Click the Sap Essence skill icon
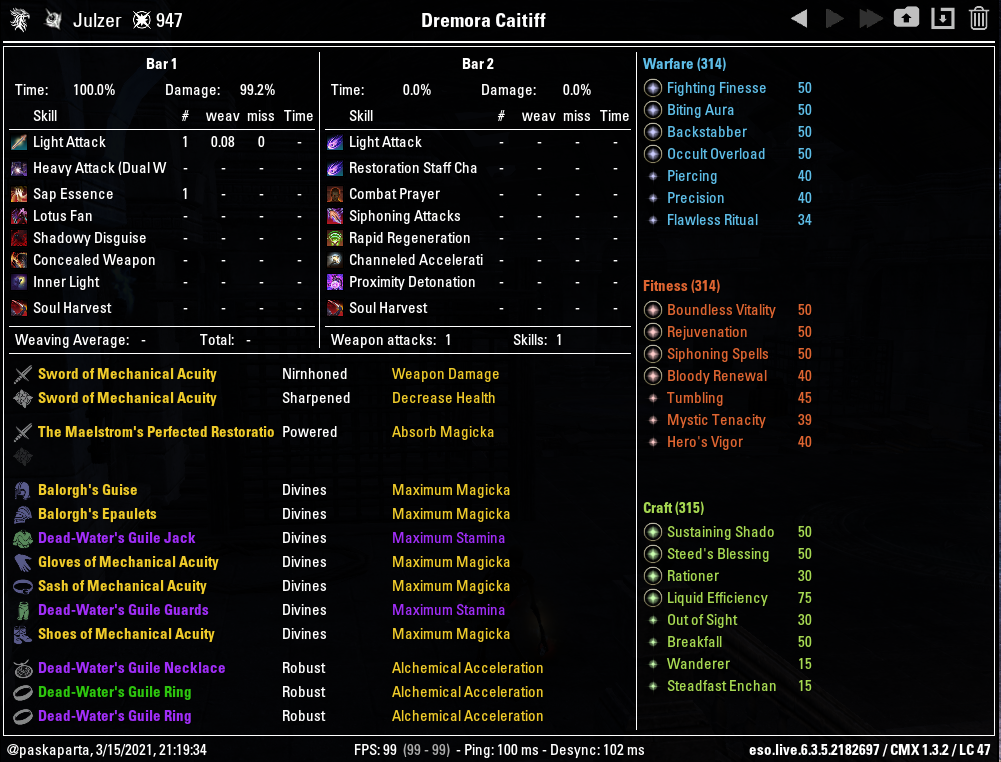 click(19, 194)
